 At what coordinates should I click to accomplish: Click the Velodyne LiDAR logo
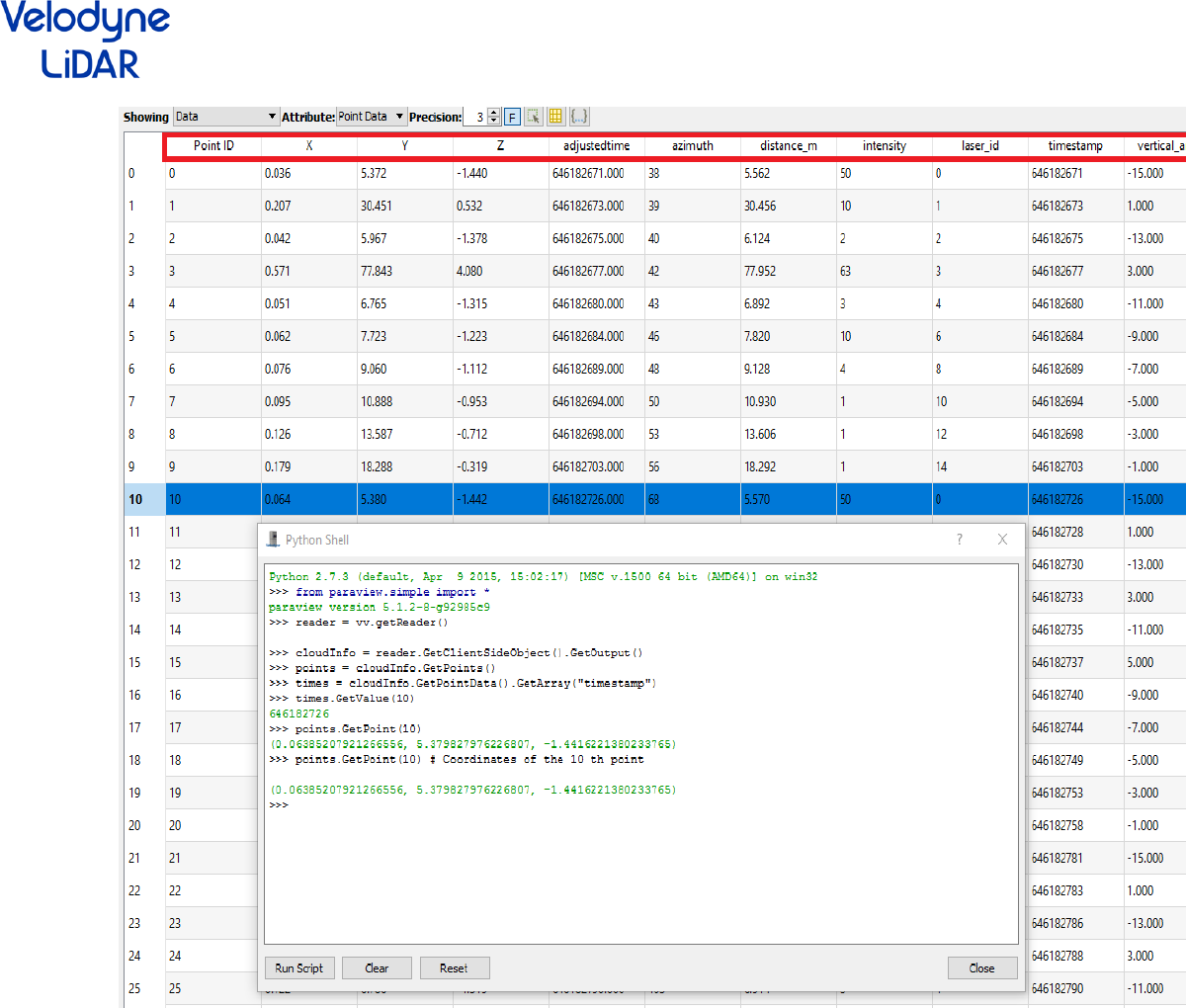[x=87, y=40]
